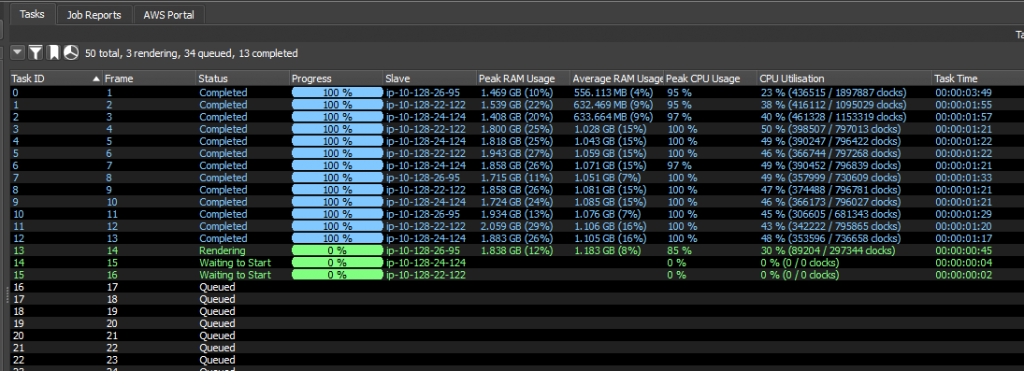
Task: Switch to the Job Reports tab
Action: [x=94, y=15]
